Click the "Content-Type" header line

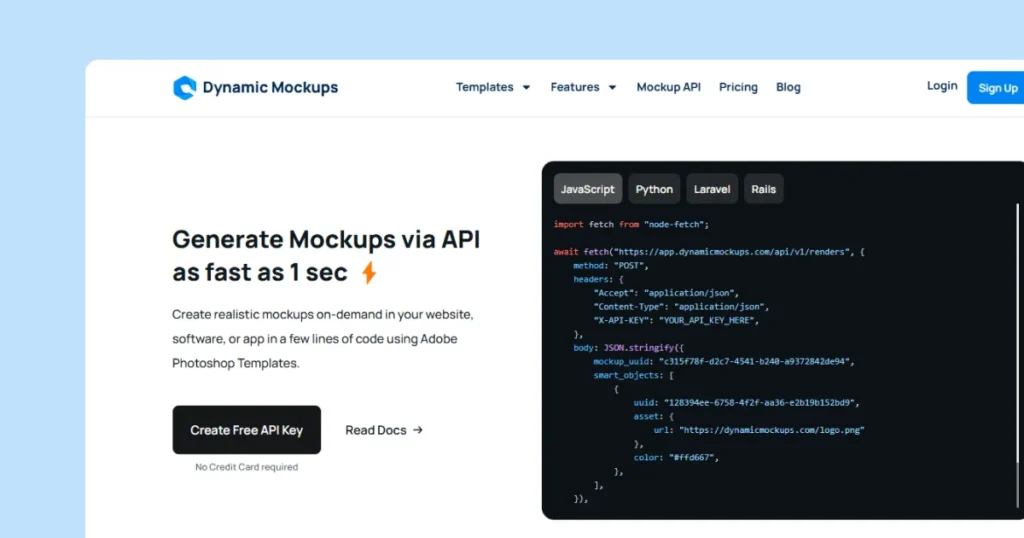[x=681, y=306]
